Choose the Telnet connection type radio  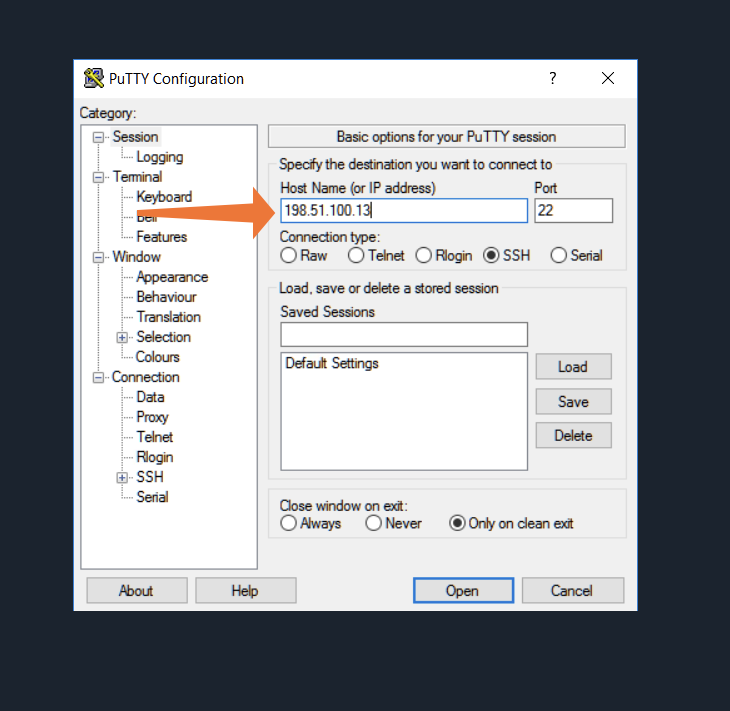356,255
